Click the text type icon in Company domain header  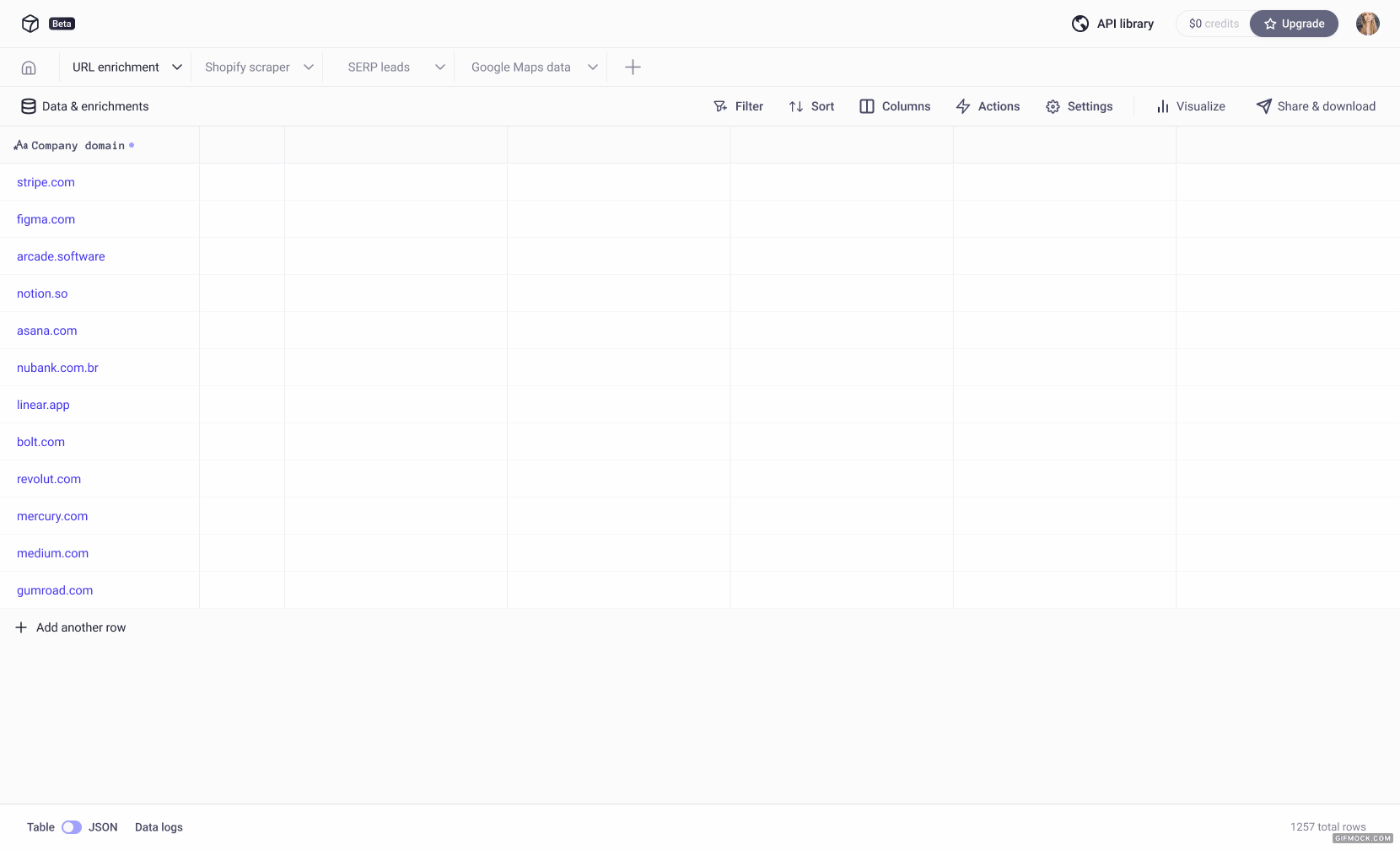pyautogui.click(x=21, y=145)
